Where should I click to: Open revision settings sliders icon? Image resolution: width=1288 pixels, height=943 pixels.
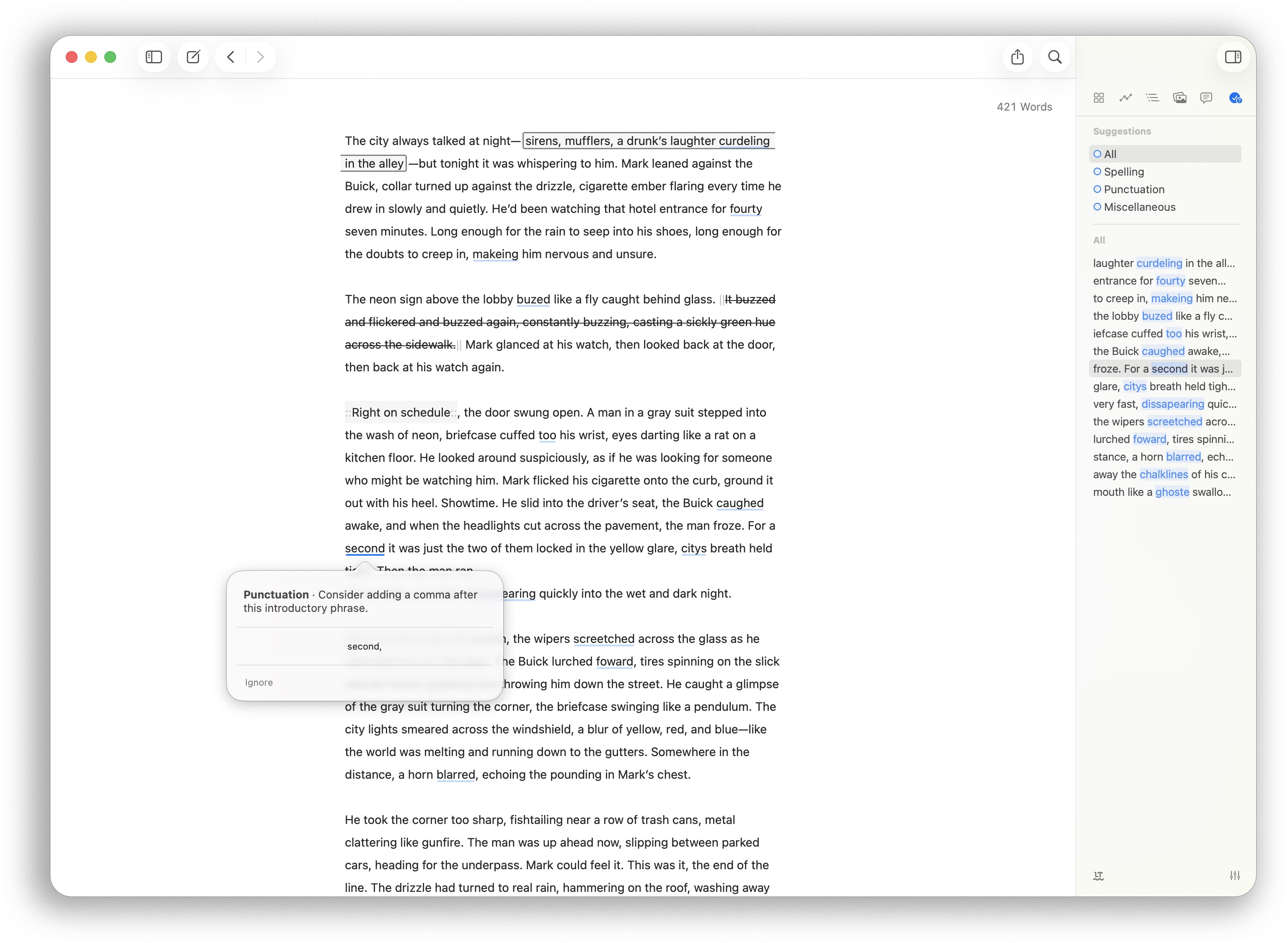(1234, 876)
